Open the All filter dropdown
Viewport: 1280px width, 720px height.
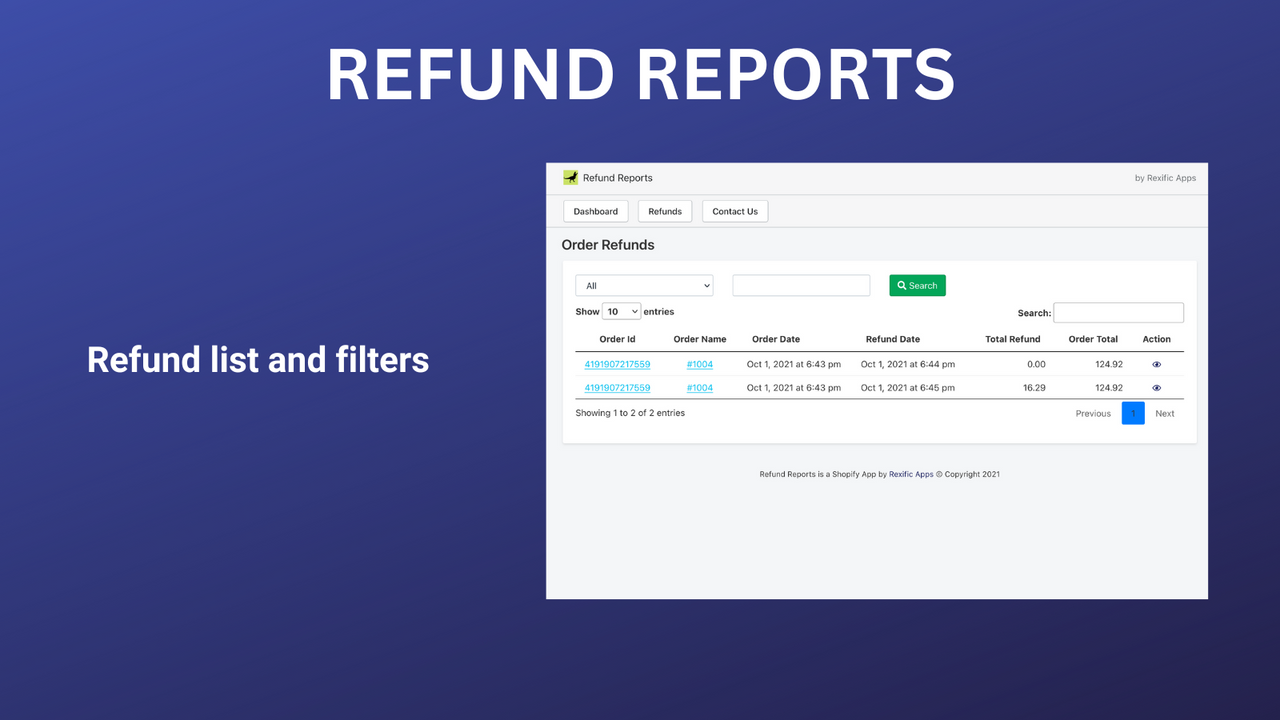(x=643, y=285)
